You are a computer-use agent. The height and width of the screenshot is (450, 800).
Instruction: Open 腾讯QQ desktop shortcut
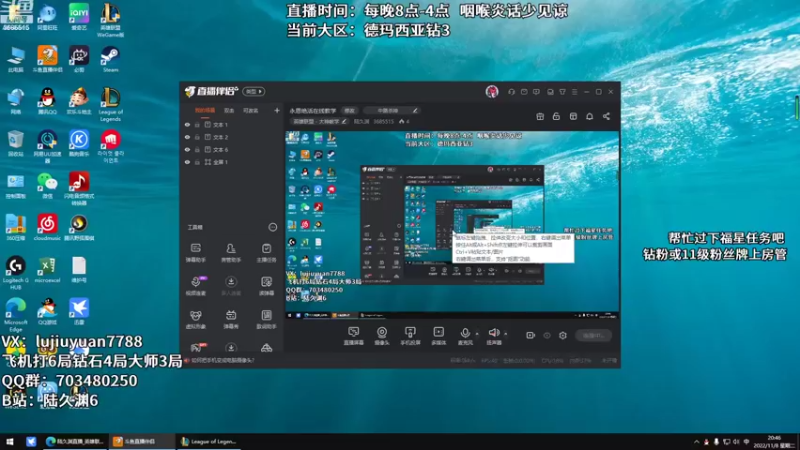tap(47, 101)
